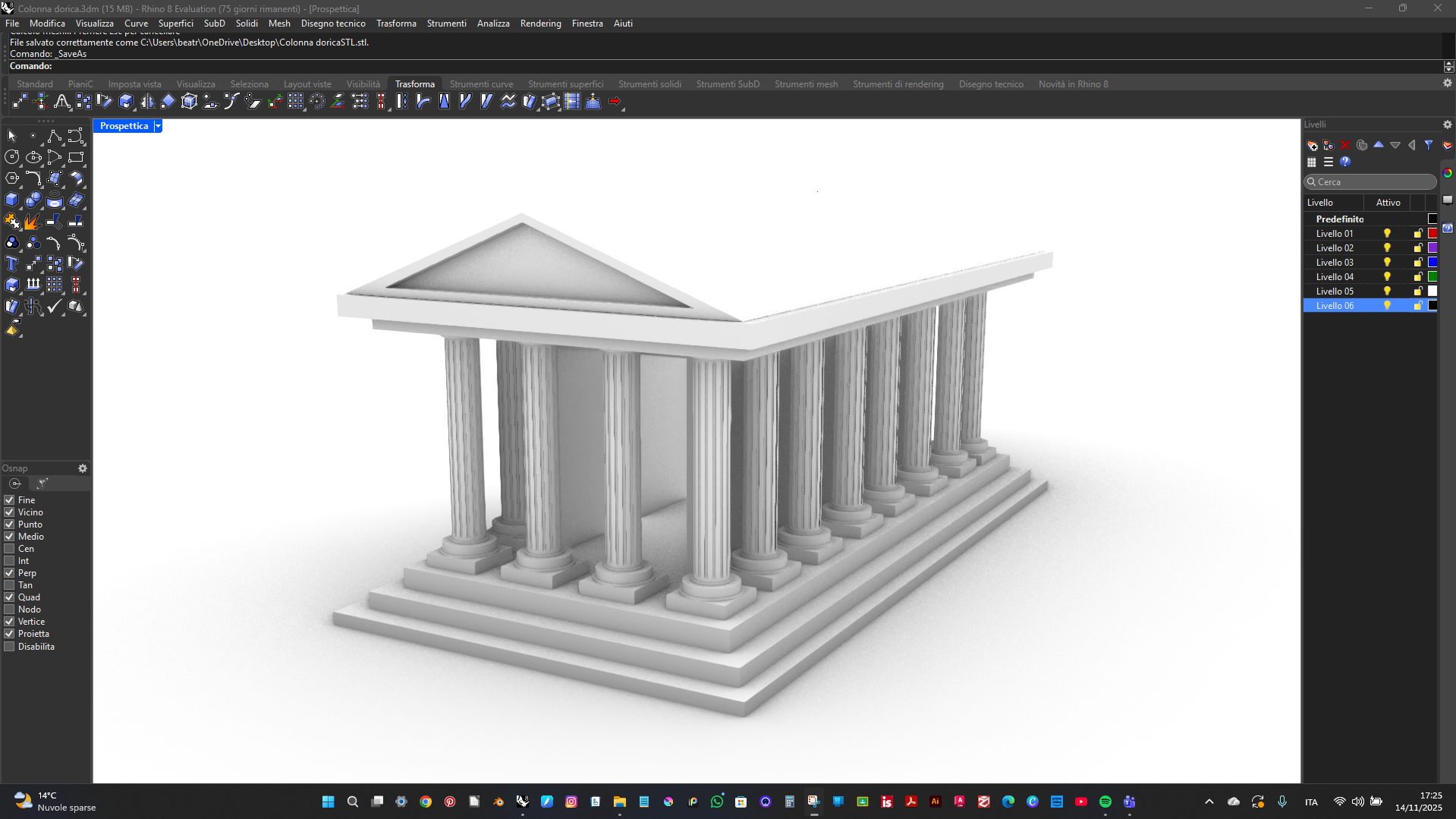The image size is (1456, 819).
Task: Open the Rendering menu
Action: coord(540,24)
